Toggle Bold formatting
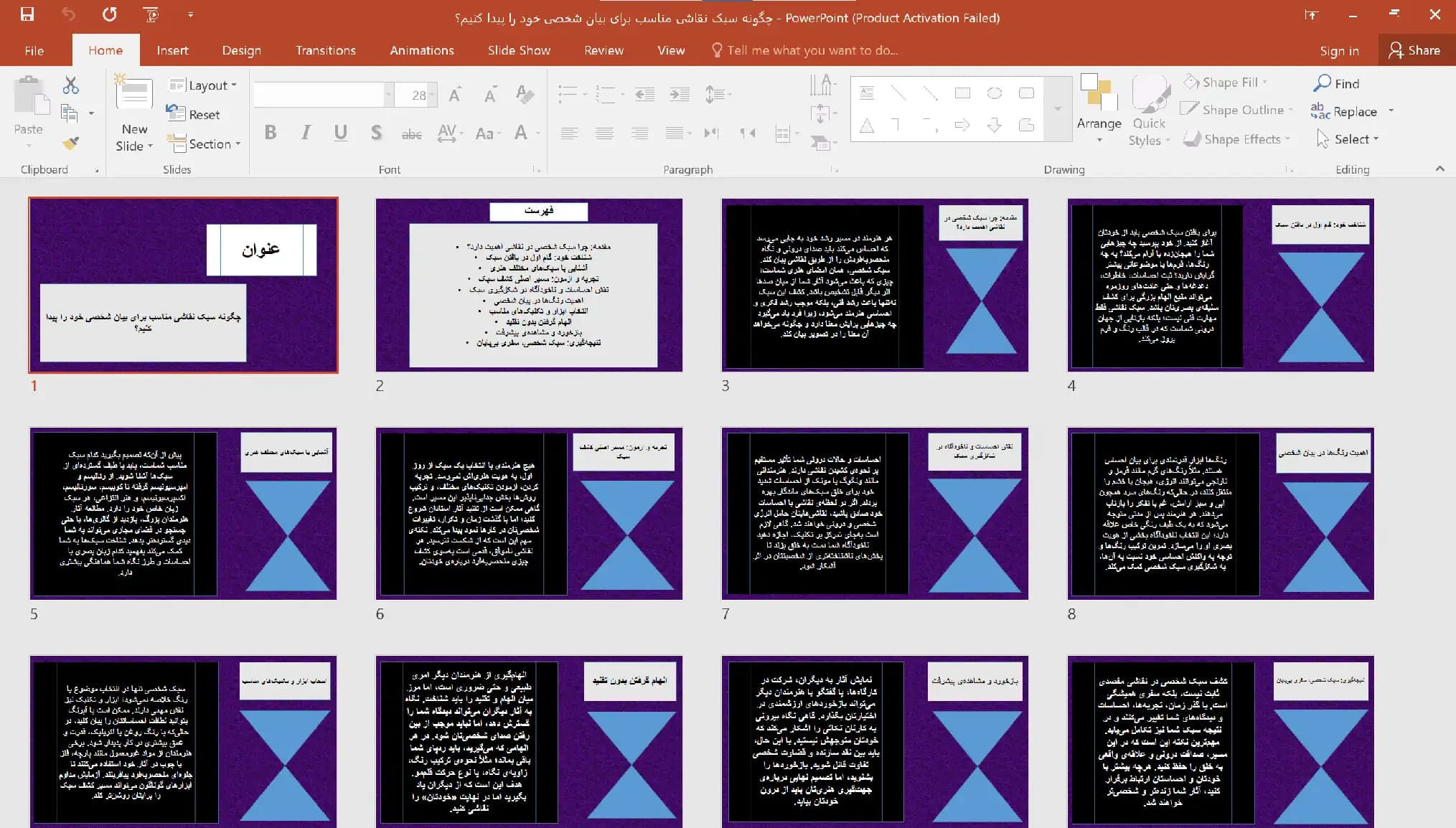The width and height of the screenshot is (1456, 828). click(271, 133)
